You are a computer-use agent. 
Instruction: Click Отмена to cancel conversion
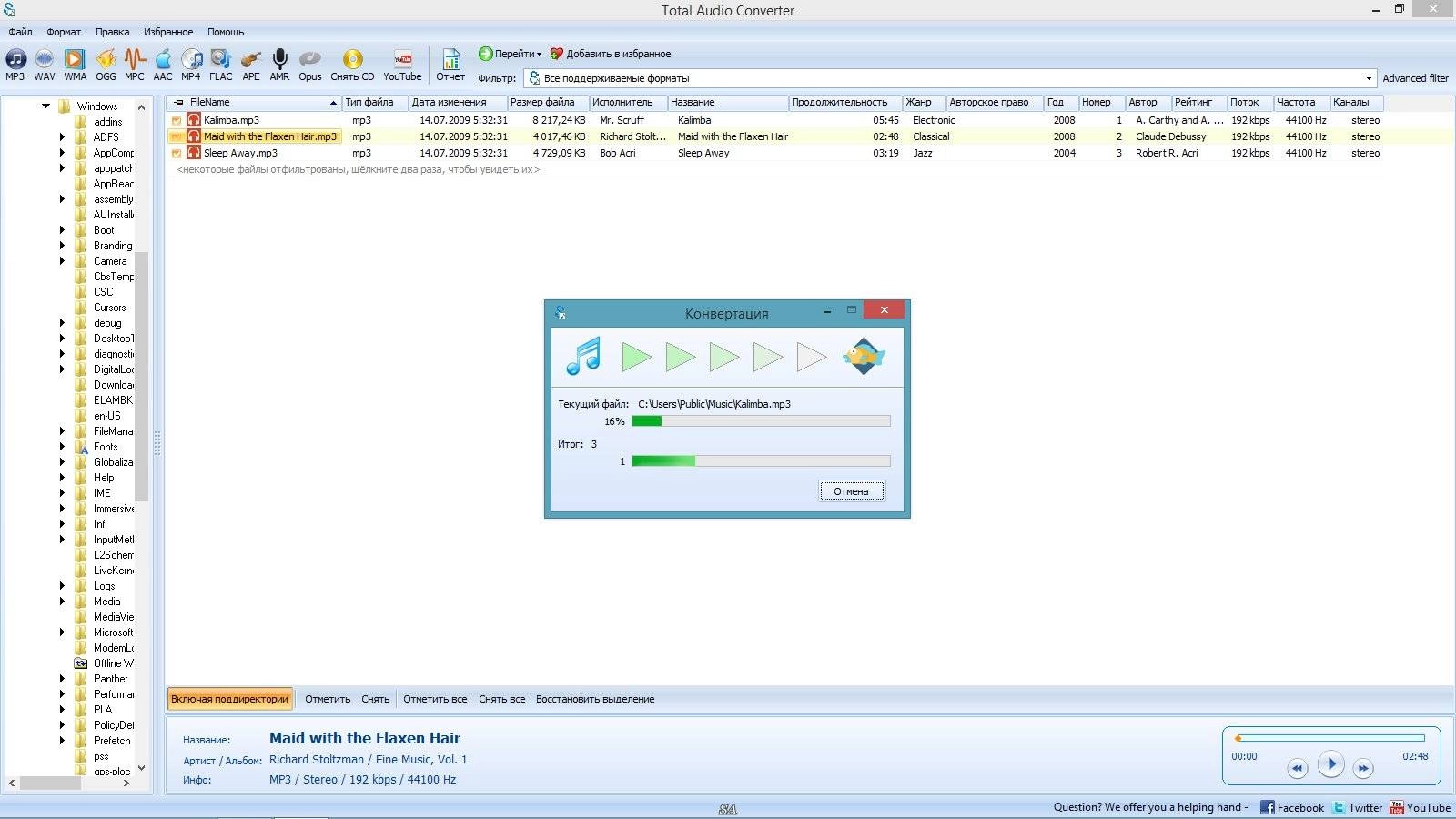[851, 491]
